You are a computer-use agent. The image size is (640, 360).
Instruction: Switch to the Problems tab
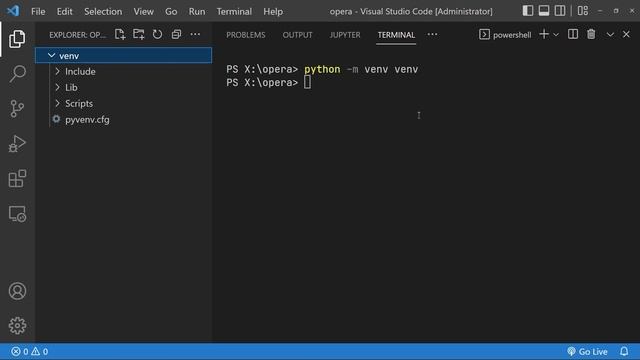click(246, 35)
